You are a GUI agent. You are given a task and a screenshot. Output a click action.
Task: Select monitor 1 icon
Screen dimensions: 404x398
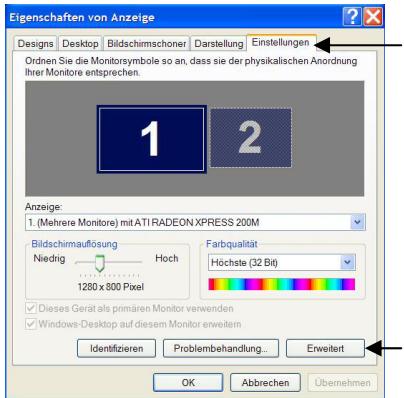pos(152,139)
